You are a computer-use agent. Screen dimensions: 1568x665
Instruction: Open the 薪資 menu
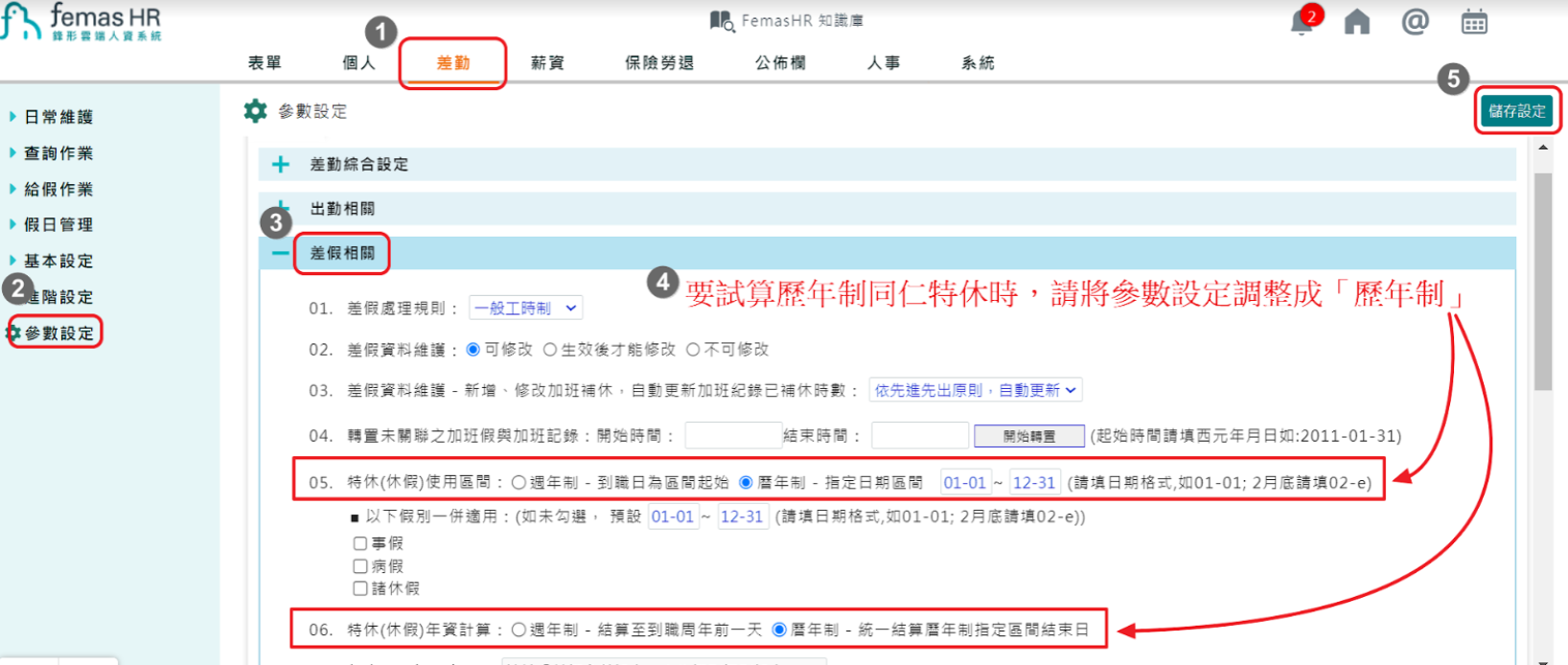(x=547, y=62)
